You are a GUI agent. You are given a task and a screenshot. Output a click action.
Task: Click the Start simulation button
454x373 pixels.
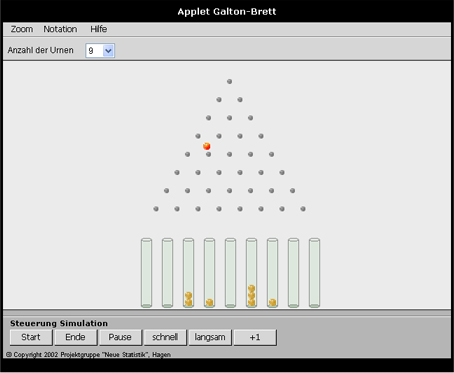pos(31,337)
